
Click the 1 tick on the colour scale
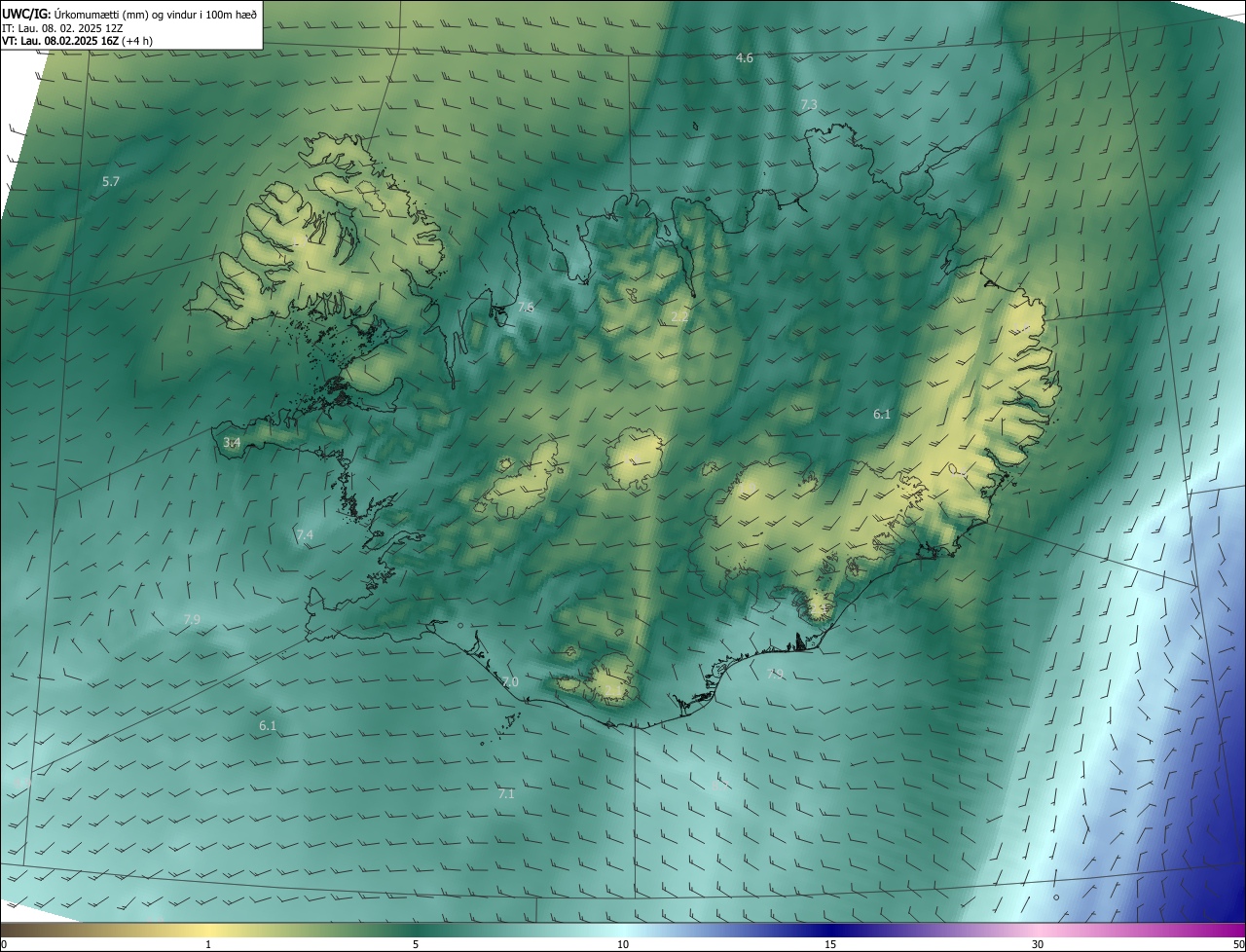point(208,944)
